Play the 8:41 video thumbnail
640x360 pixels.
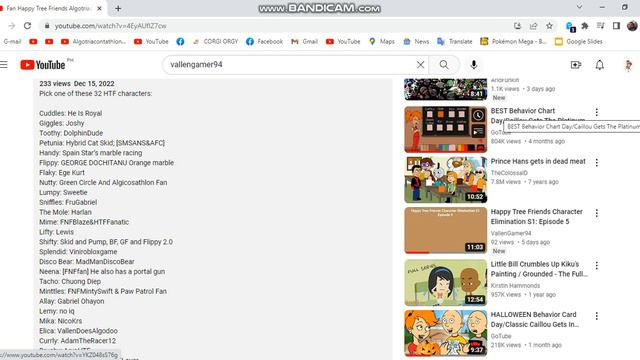tap(446, 89)
